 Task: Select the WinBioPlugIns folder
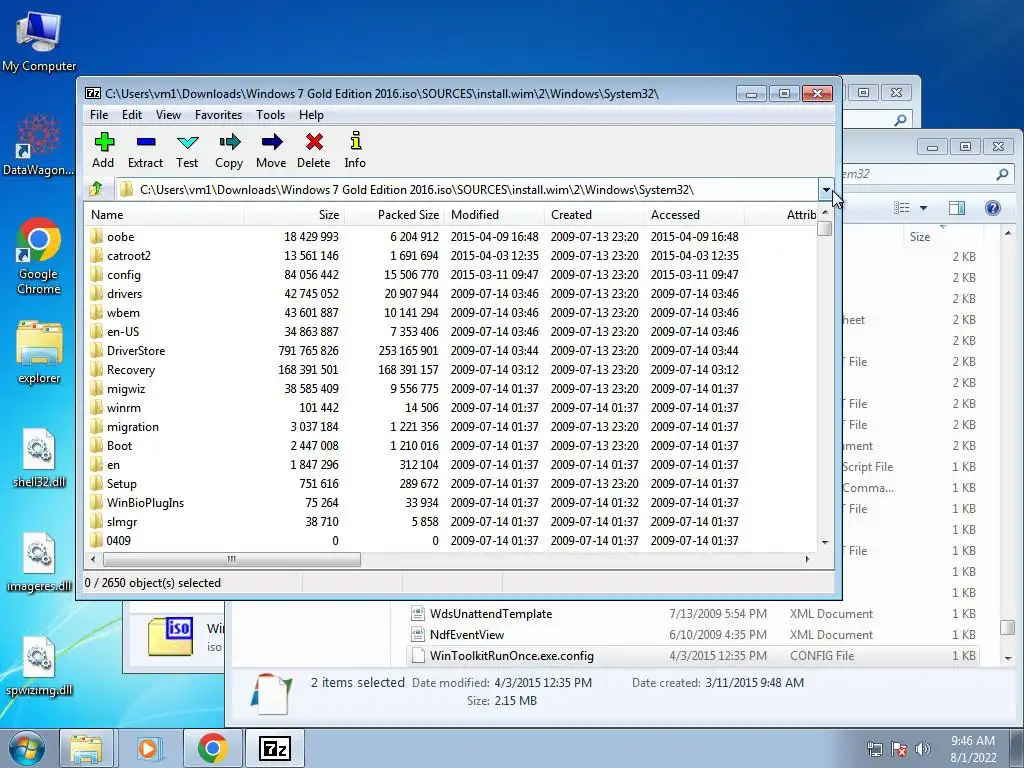(x=451, y=503)
